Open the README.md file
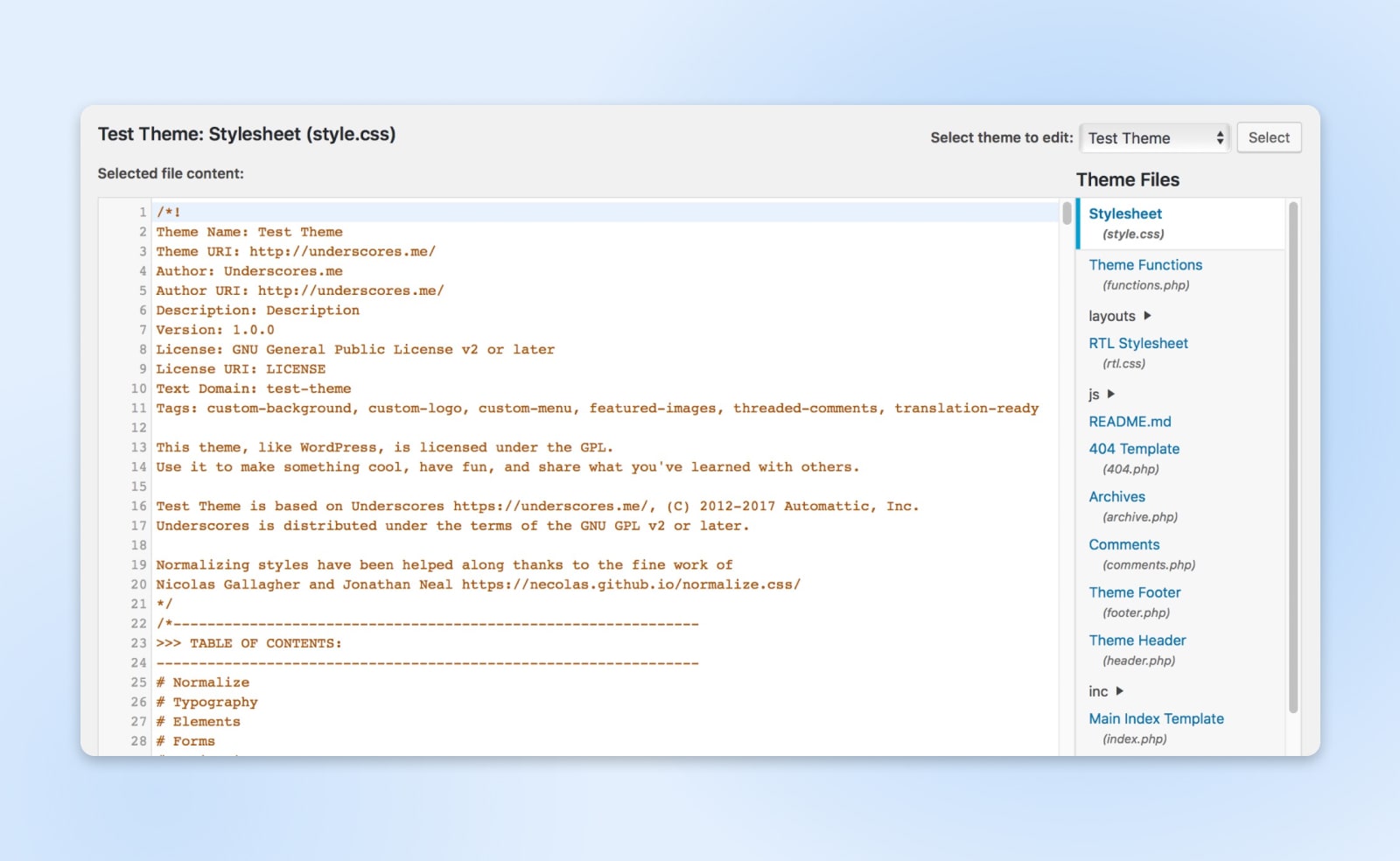Image resolution: width=1400 pixels, height=861 pixels. tap(1130, 422)
